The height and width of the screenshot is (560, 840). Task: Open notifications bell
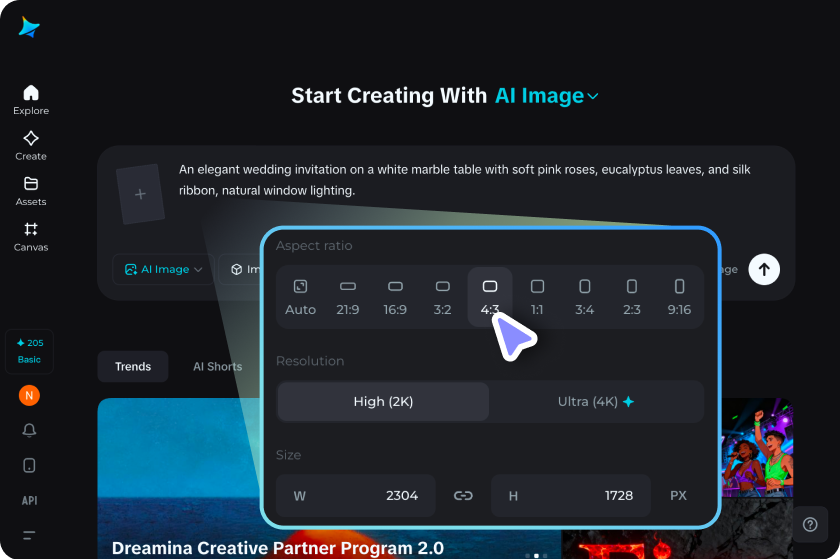(x=29, y=430)
